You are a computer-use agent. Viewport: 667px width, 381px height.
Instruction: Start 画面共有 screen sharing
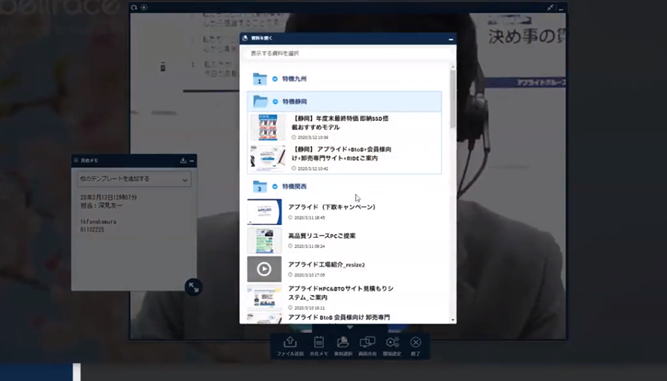[x=367, y=346]
